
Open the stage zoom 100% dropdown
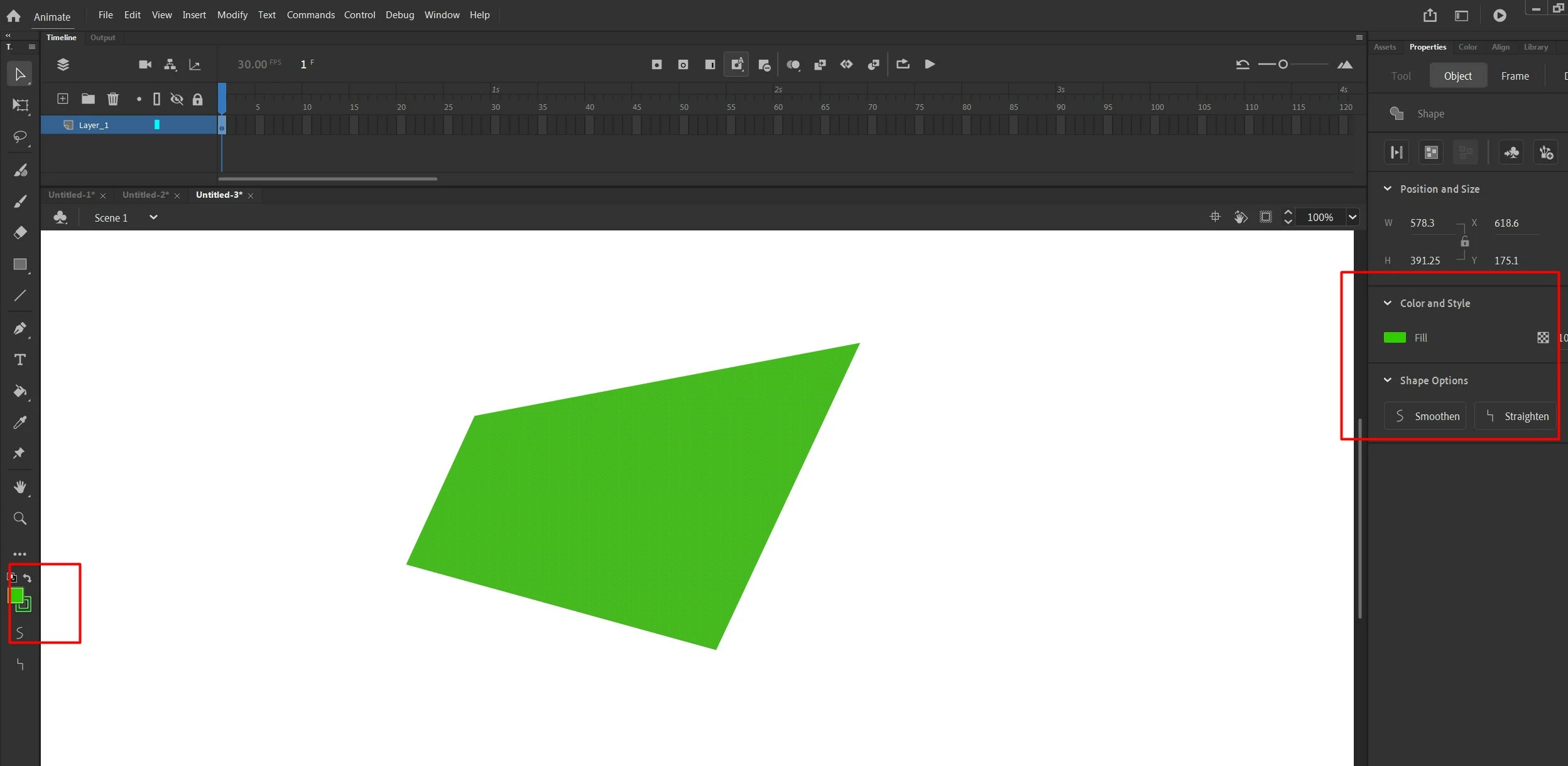(1352, 217)
